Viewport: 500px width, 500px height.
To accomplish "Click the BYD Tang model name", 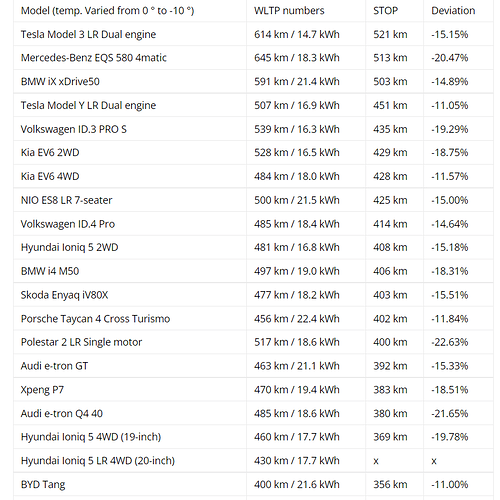I will 43,485.
